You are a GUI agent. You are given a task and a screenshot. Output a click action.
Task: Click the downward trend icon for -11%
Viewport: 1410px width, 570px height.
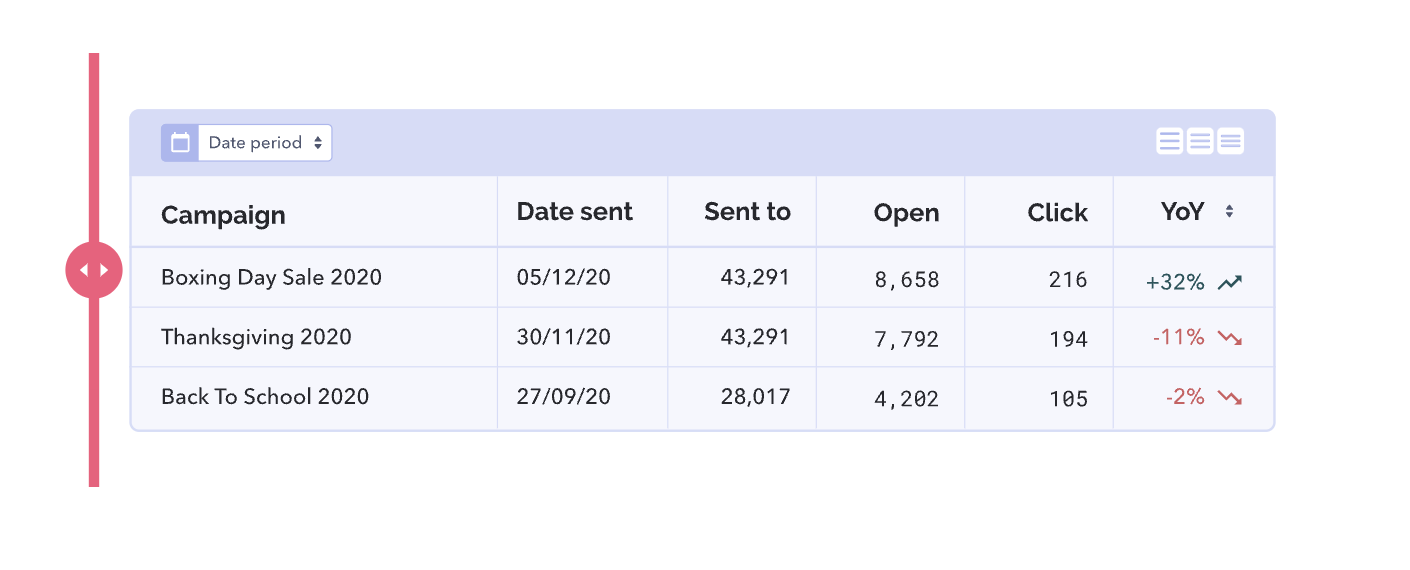pos(1229,338)
